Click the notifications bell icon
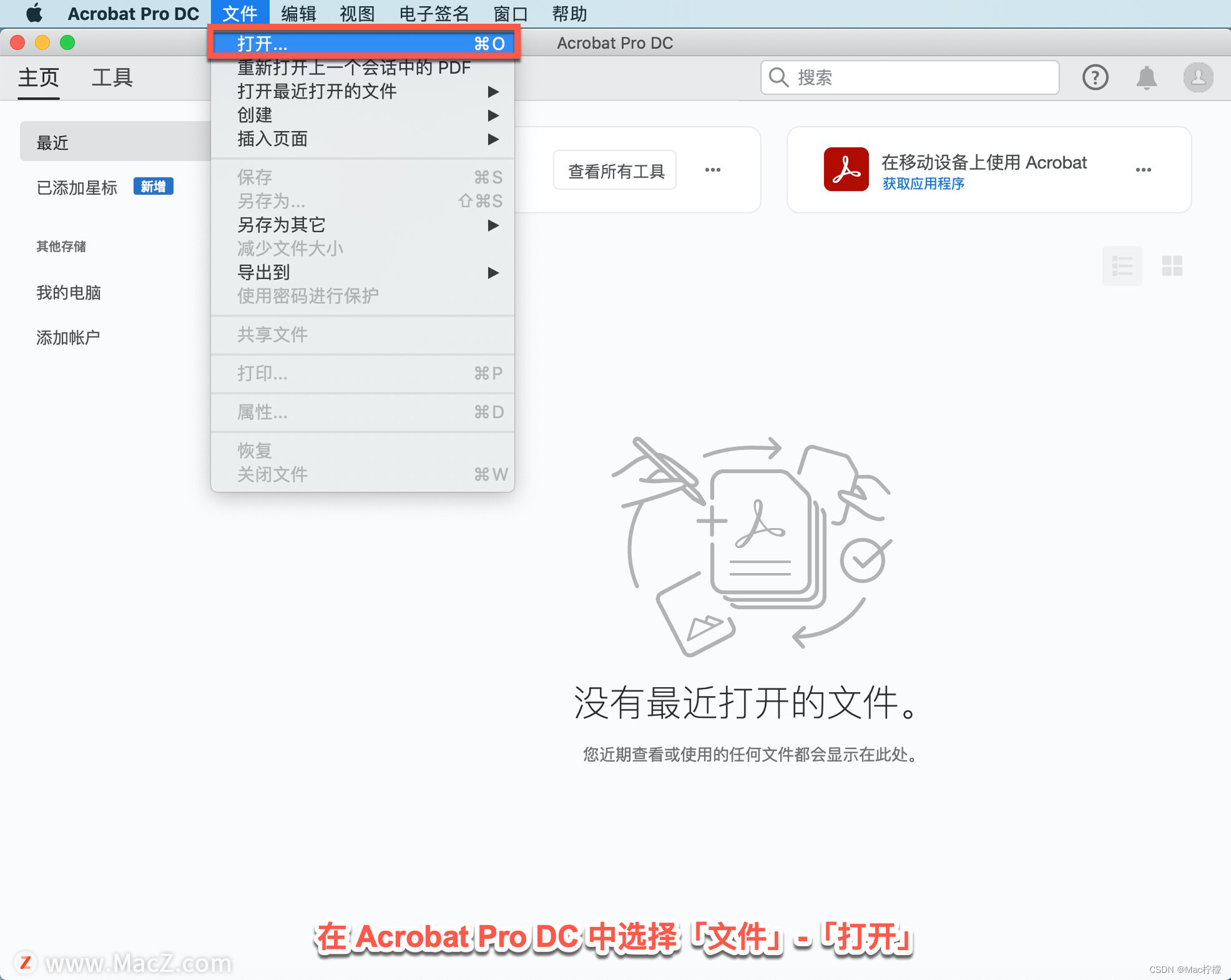 coord(1146,78)
